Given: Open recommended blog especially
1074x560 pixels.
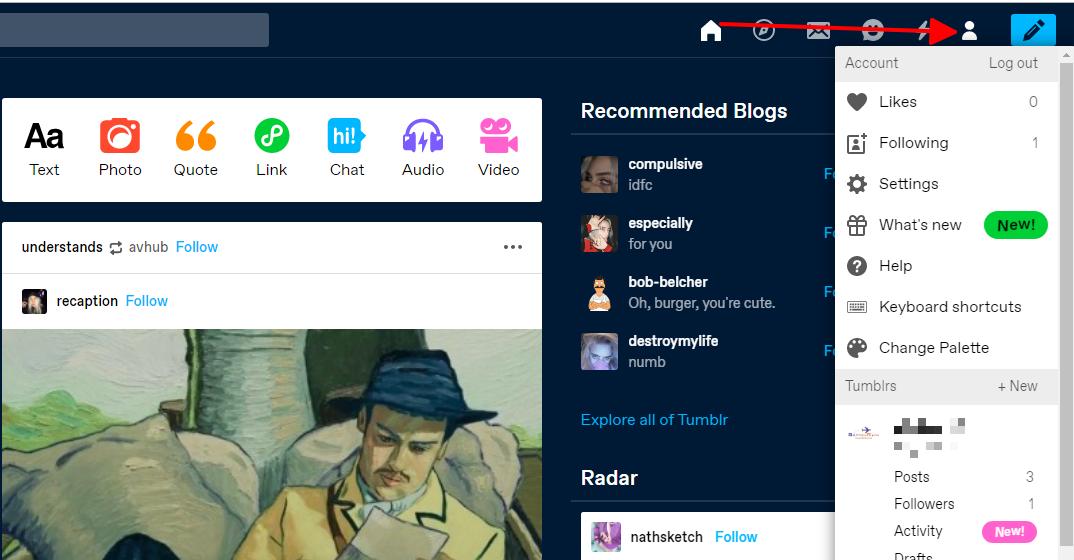Looking at the screenshot, I should (660, 223).
